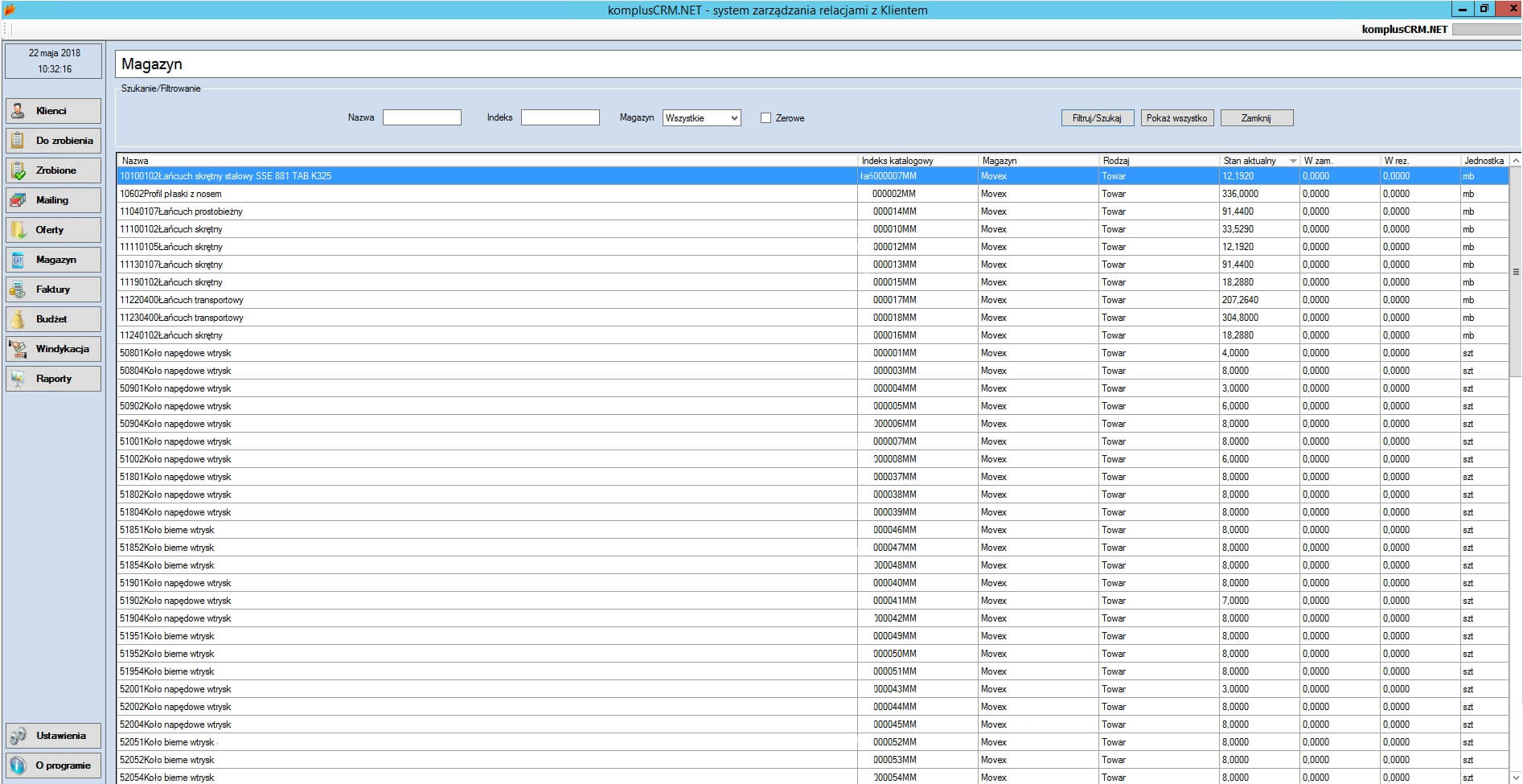This screenshot has width=1523, height=784.
Task: Sort by the W rez. column header
Action: tap(1420, 161)
